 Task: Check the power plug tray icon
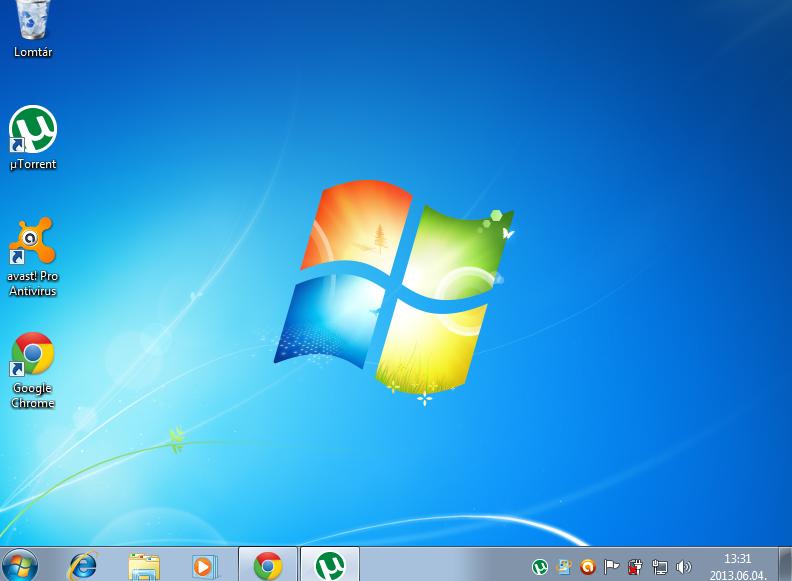(635, 567)
